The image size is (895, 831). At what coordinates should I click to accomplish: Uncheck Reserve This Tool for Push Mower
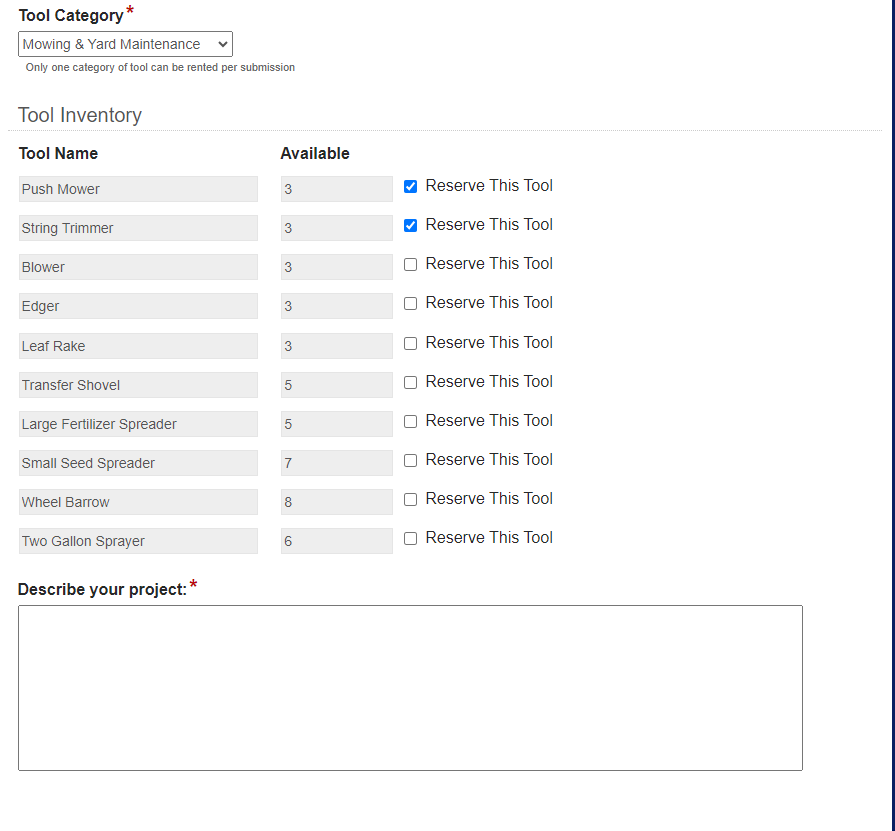[x=410, y=187]
